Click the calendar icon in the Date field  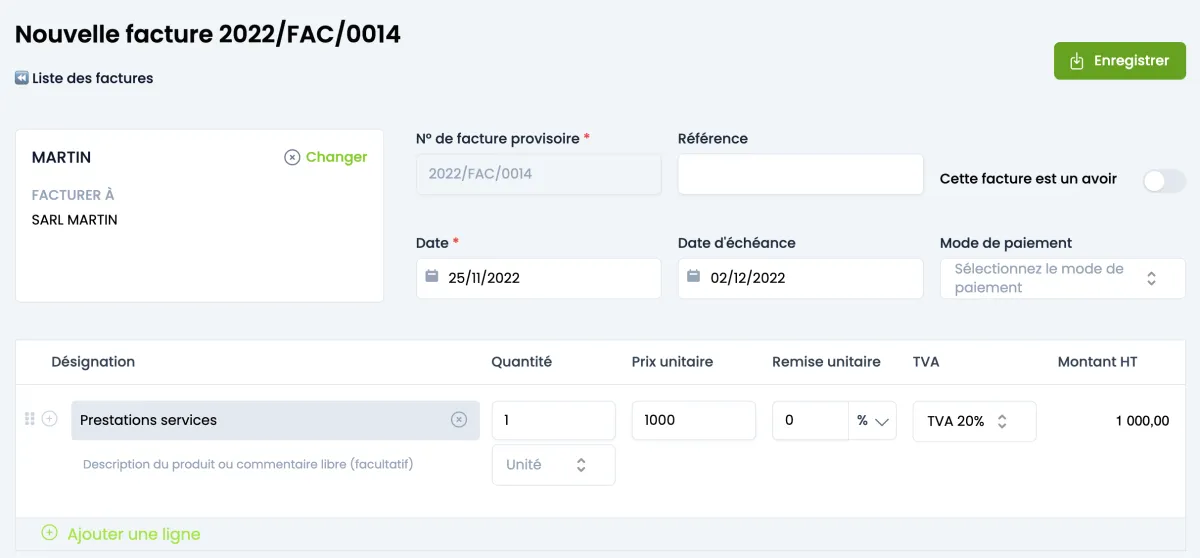[x=432, y=277]
